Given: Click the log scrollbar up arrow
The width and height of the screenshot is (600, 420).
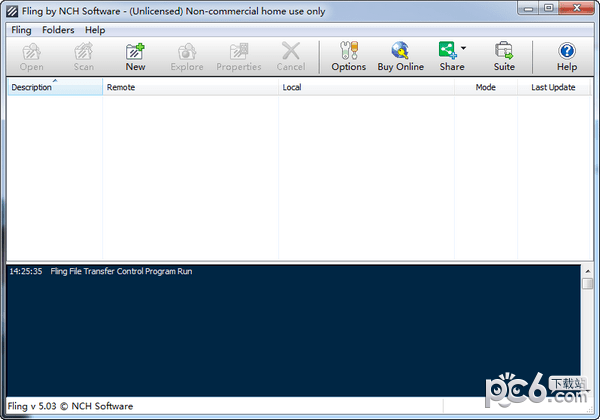Looking at the screenshot, I should [587, 271].
